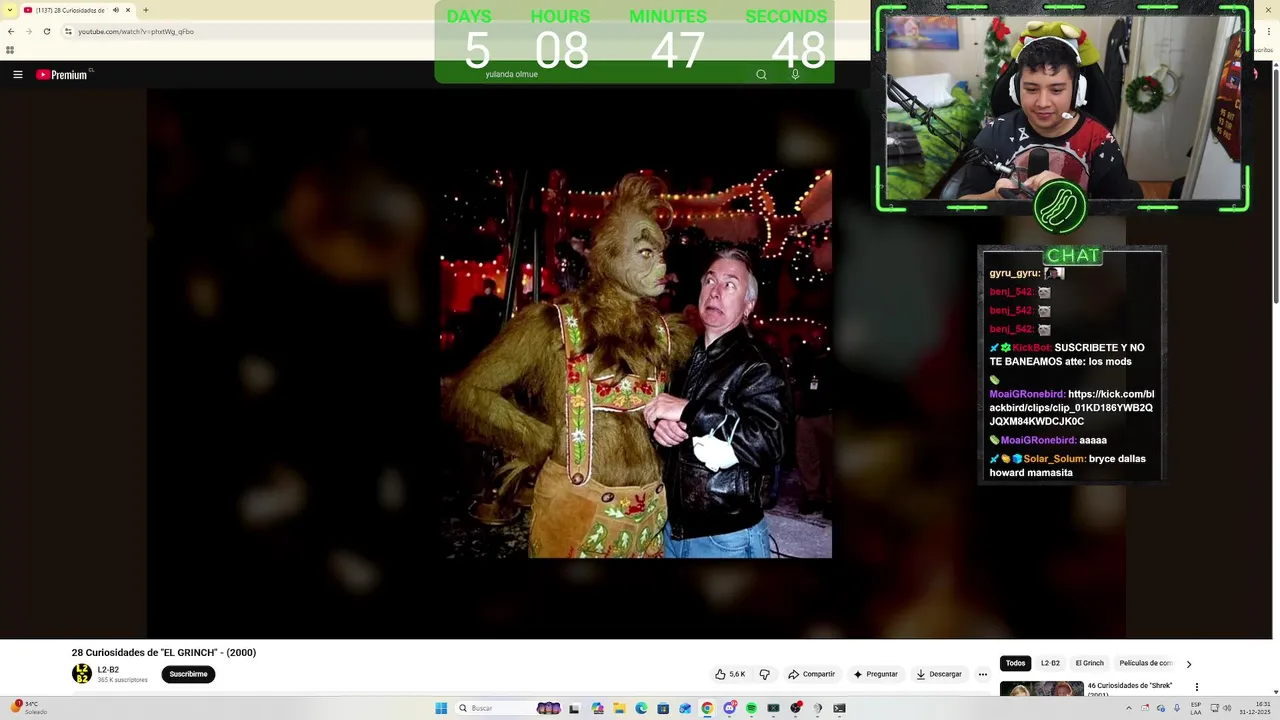This screenshot has width=1280, height=720.
Task: Open the L2-B2 channel avatar
Action: point(82,674)
